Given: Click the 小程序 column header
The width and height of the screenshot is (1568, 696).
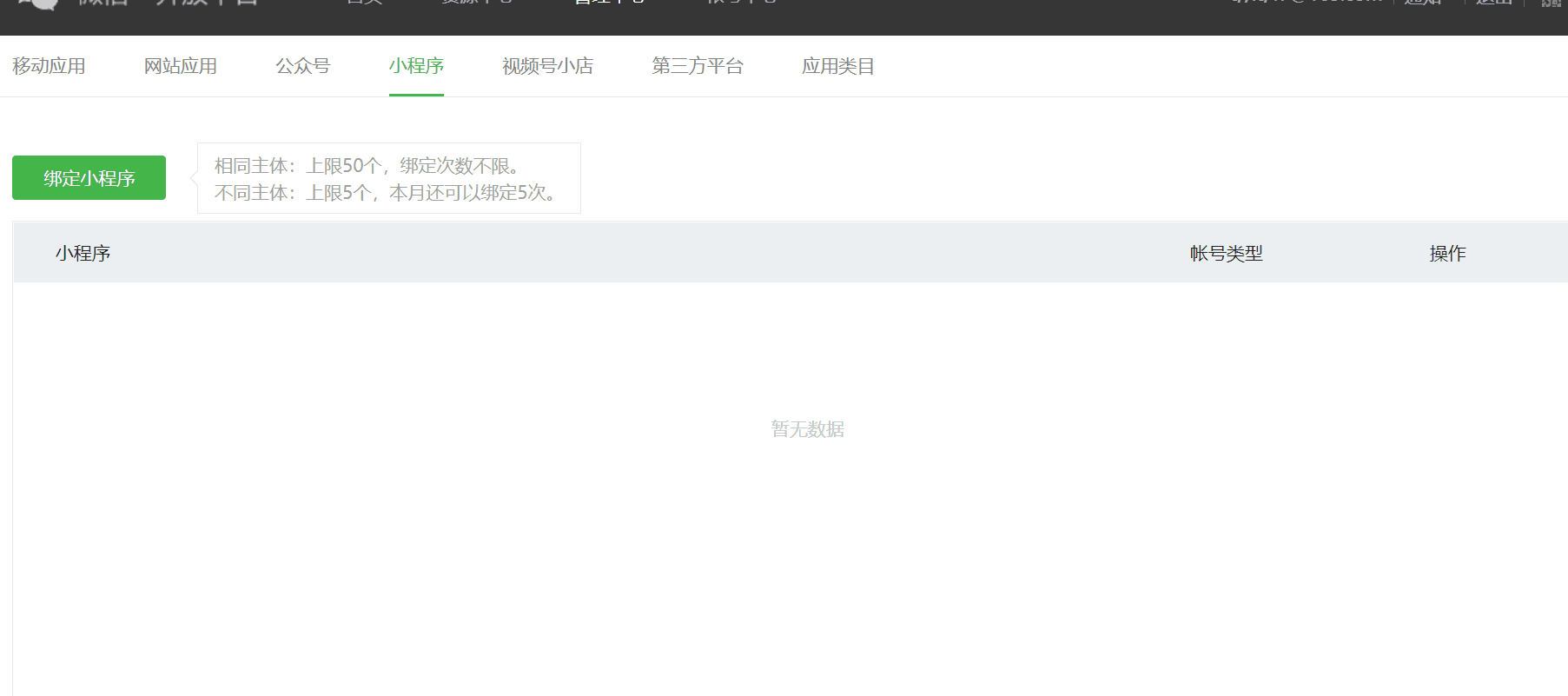Looking at the screenshot, I should 83,253.
